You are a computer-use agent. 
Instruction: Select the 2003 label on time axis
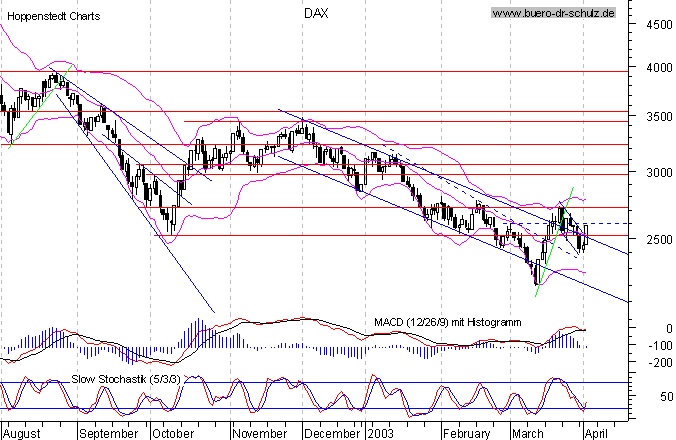coord(381,433)
